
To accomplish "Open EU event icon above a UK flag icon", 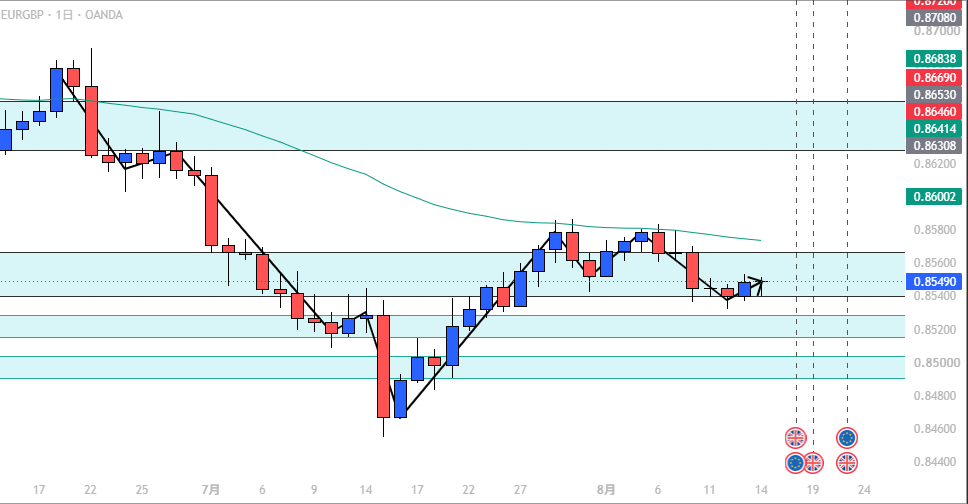I will [847, 438].
